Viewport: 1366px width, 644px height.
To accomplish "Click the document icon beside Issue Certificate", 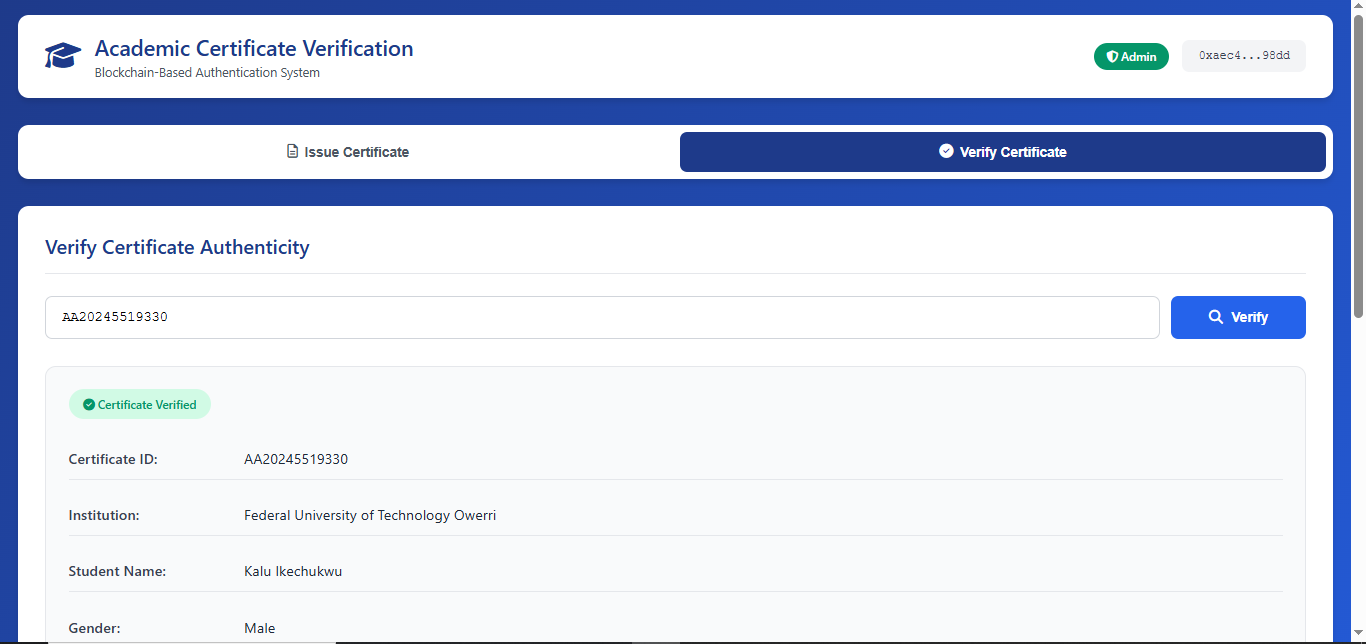I will point(292,152).
